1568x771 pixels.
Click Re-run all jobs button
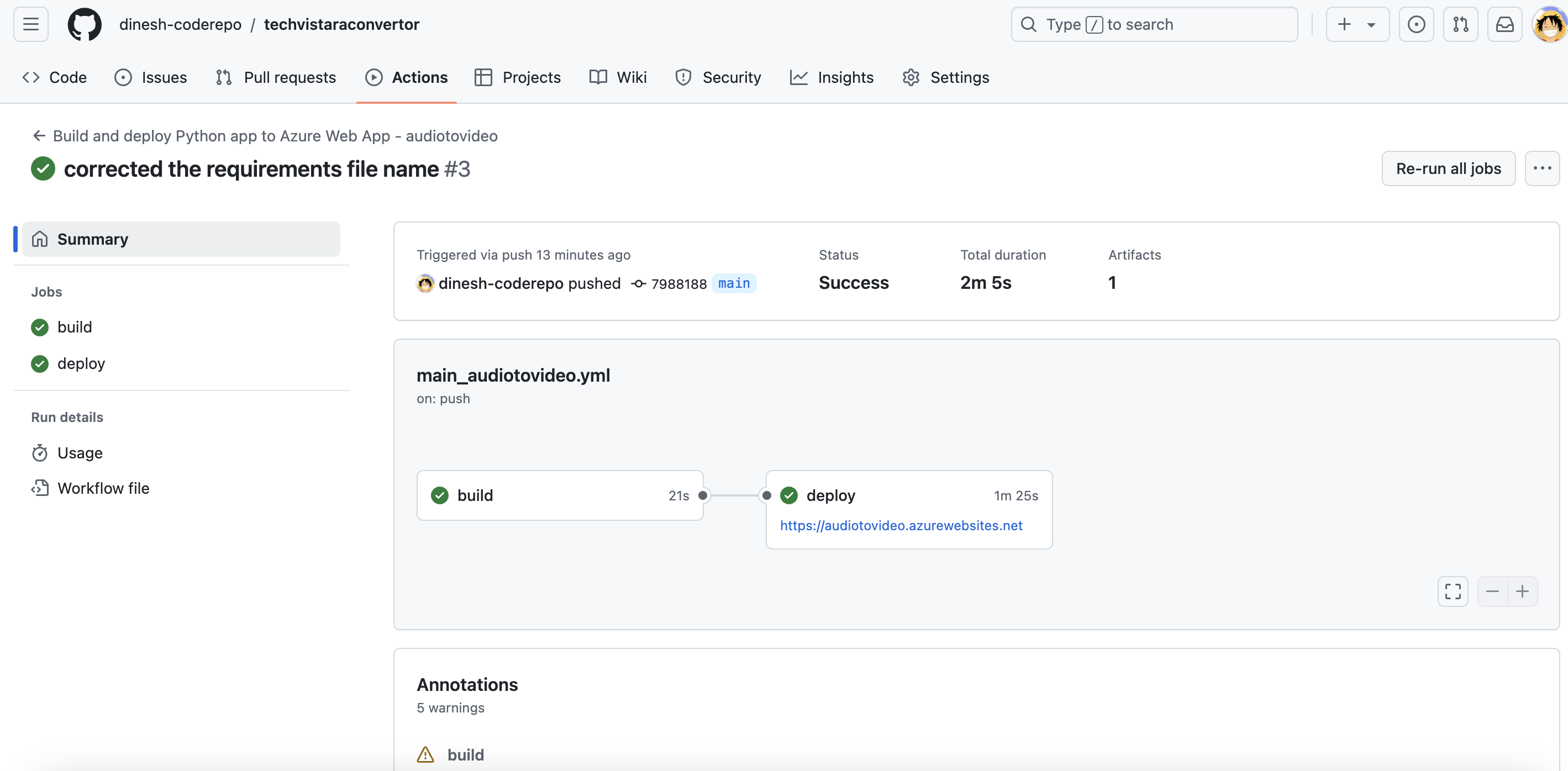pos(1448,168)
